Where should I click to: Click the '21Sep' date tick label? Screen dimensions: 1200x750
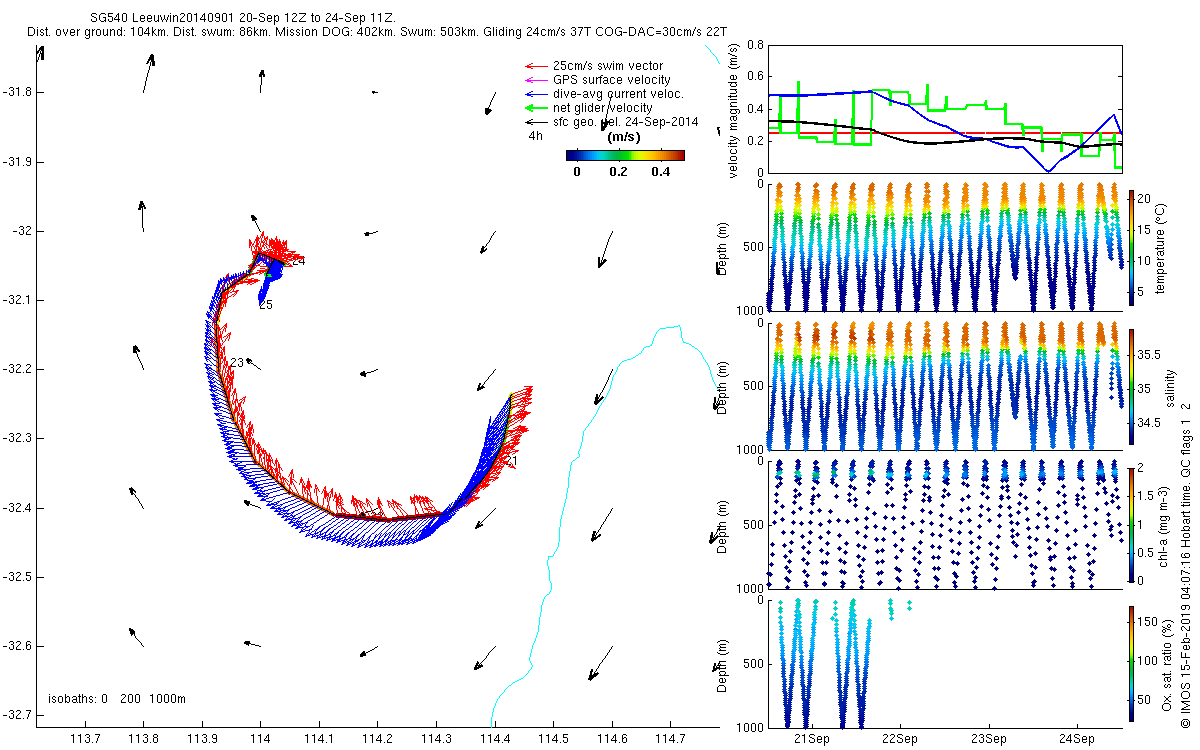pos(811,739)
